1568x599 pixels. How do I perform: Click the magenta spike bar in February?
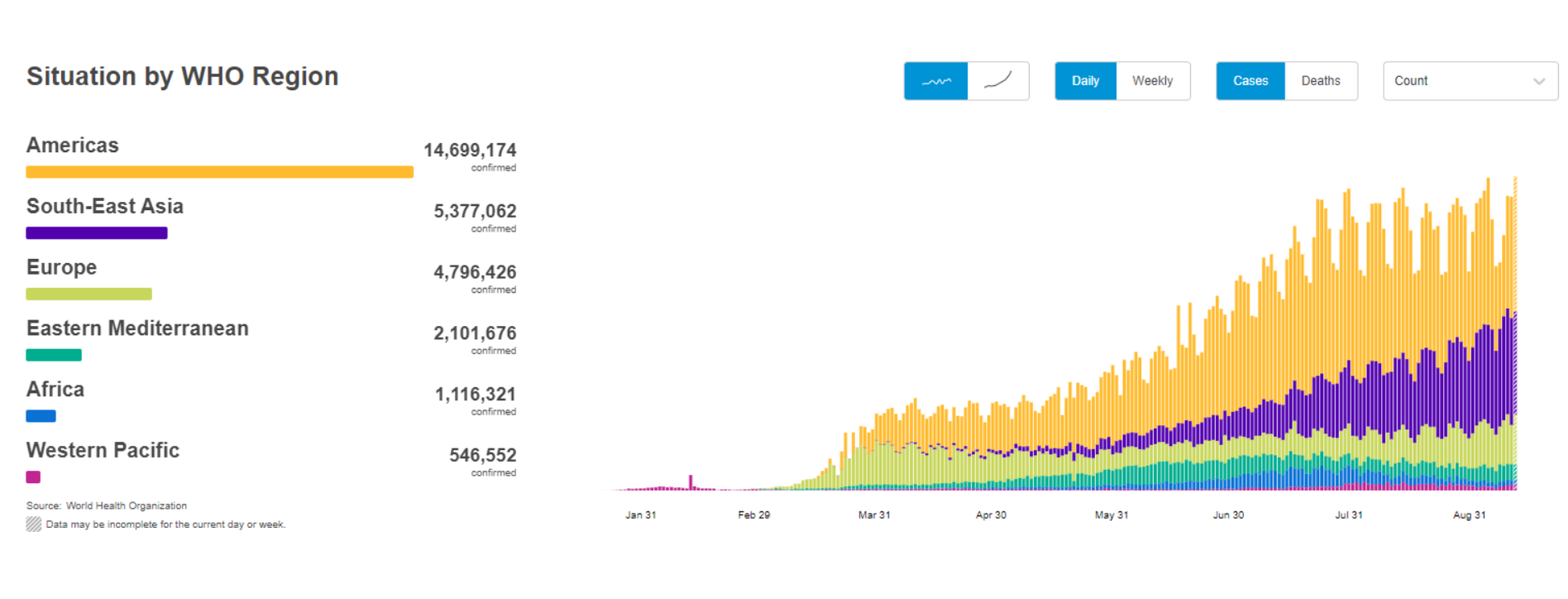pyautogui.click(x=691, y=482)
